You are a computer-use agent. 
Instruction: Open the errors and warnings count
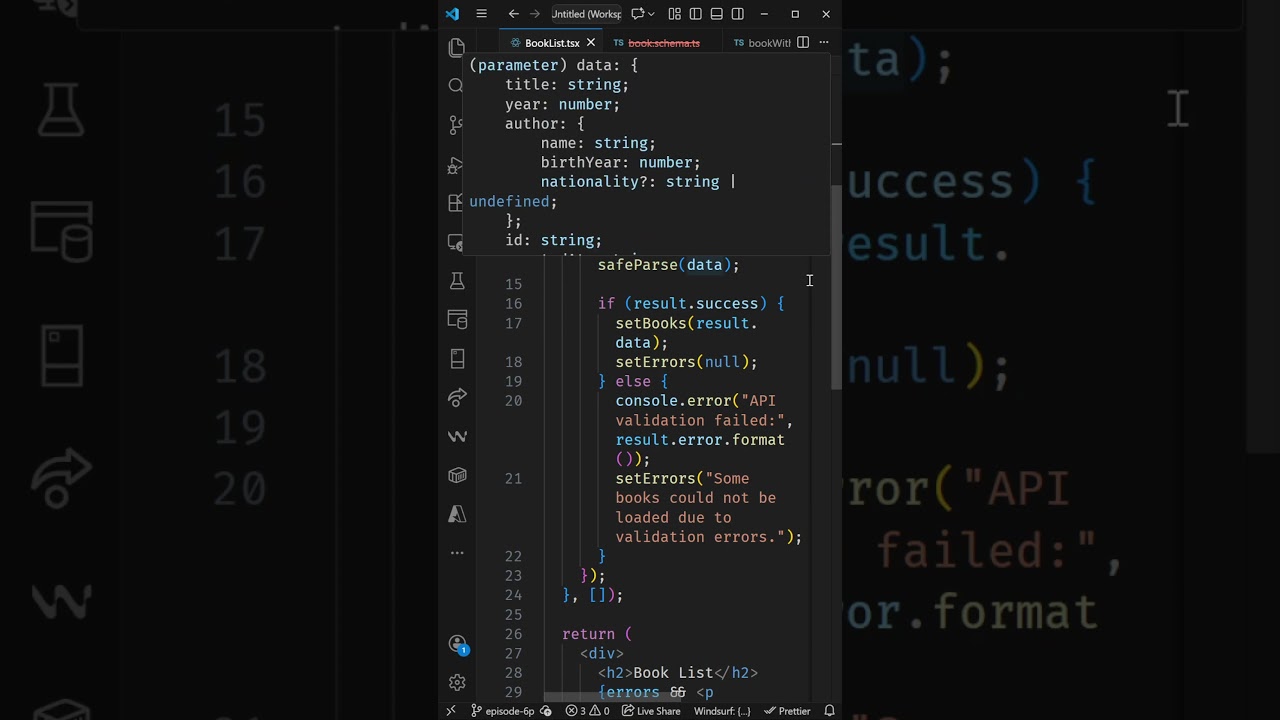587,711
